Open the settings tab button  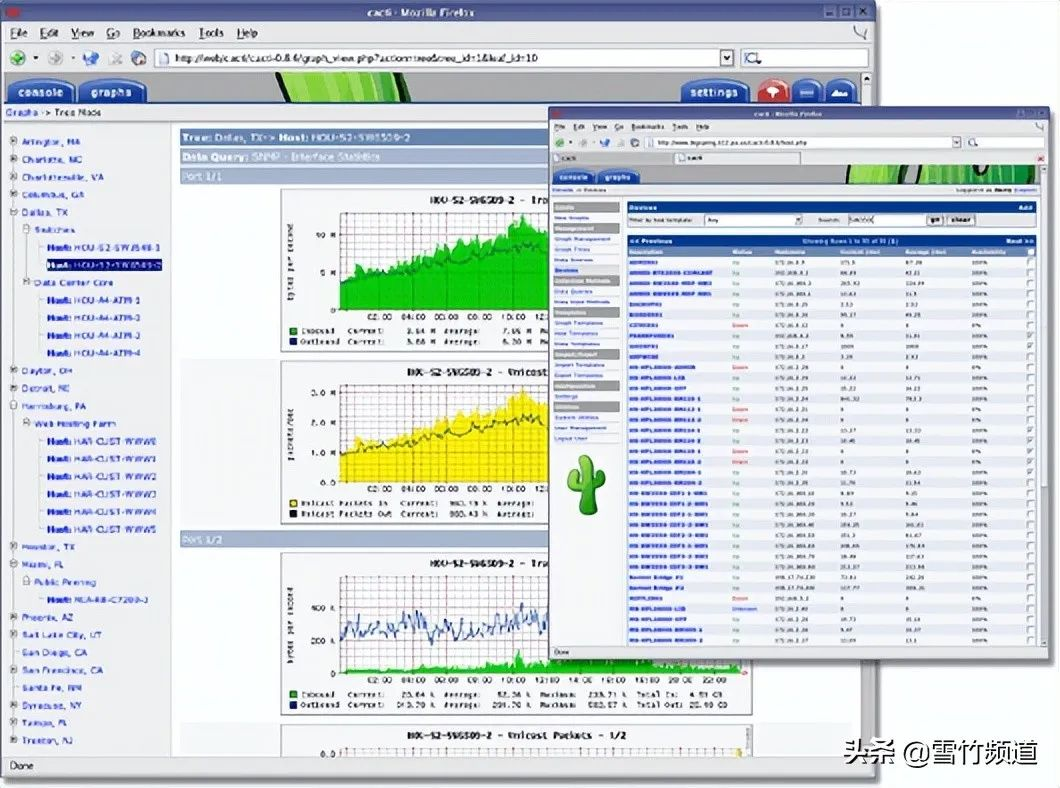pyautogui.click(x=714, y=92)
